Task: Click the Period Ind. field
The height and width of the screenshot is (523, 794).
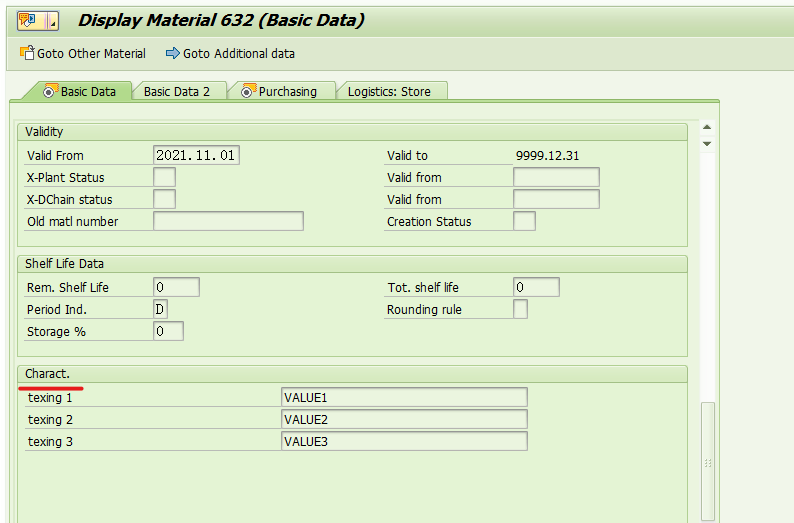Action: pos(161,309)
